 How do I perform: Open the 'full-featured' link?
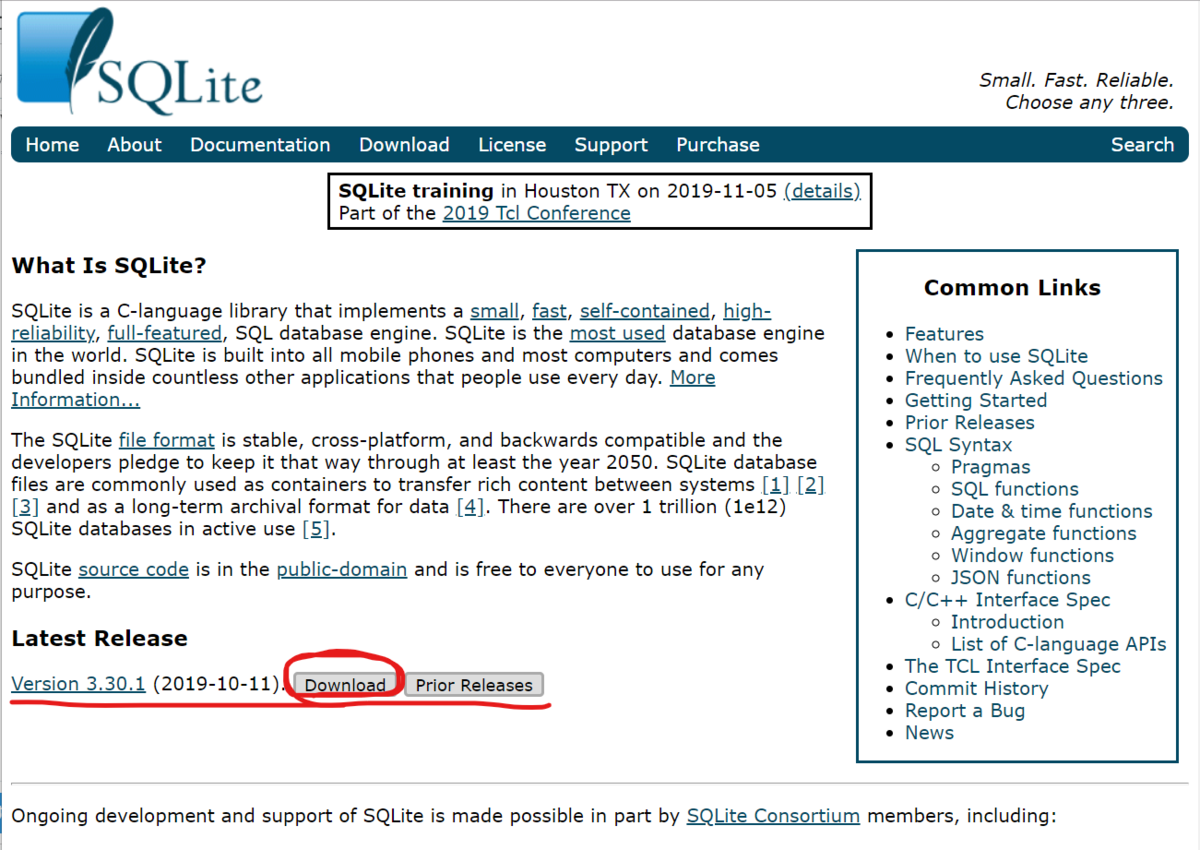tap(165, 333)
